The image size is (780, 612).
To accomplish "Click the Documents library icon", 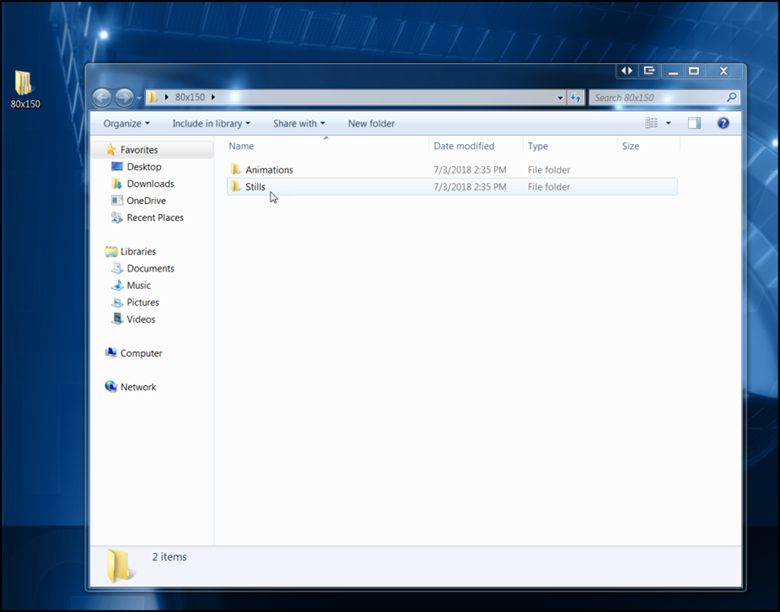I will coord(117,268).
